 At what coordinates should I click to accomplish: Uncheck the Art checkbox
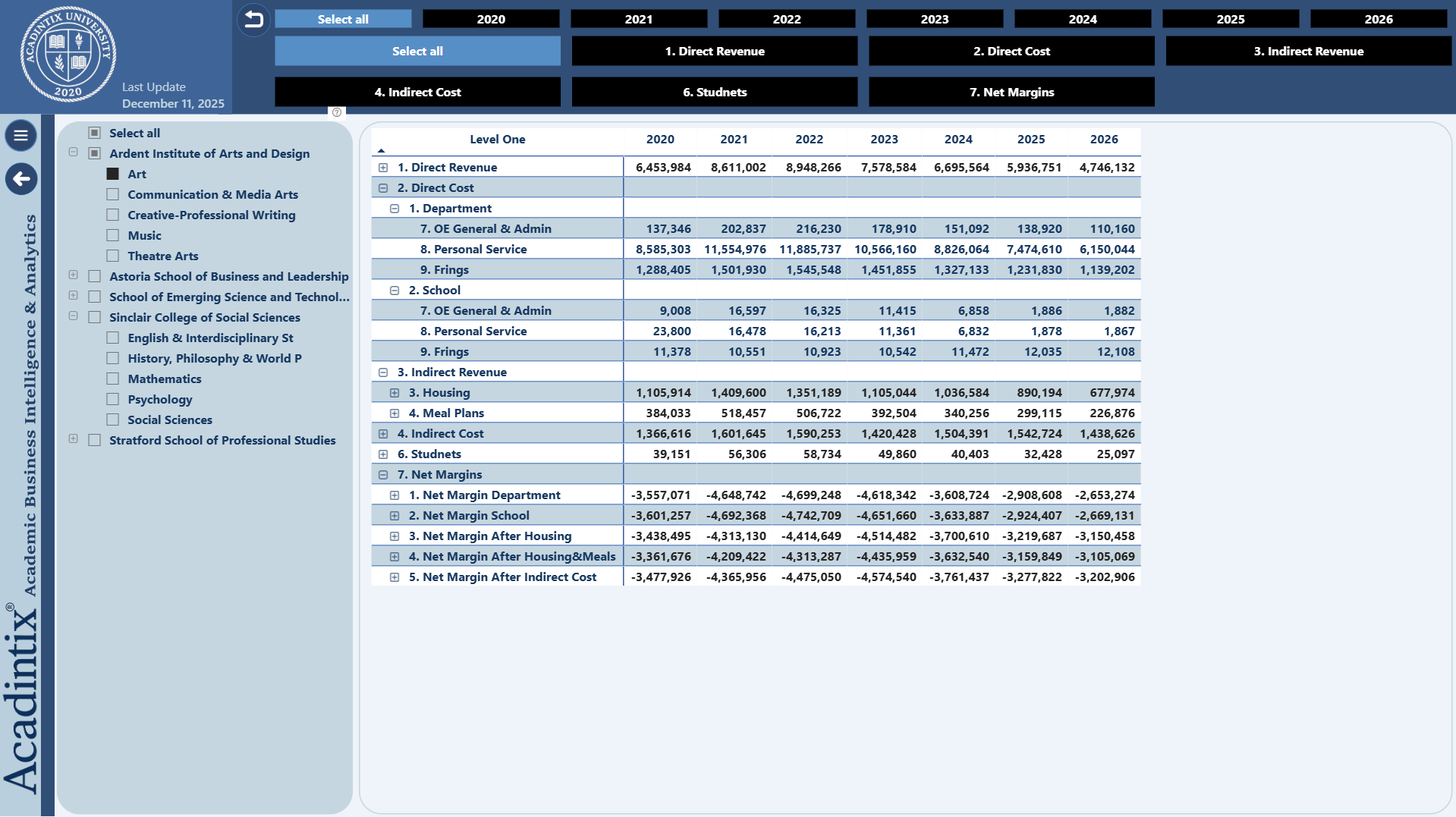point(113,174)
